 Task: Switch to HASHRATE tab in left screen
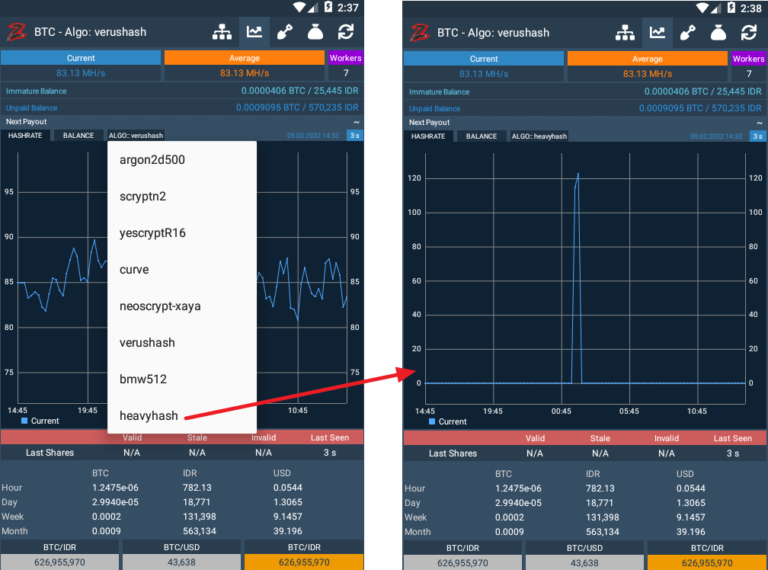(x=25, y=135)
